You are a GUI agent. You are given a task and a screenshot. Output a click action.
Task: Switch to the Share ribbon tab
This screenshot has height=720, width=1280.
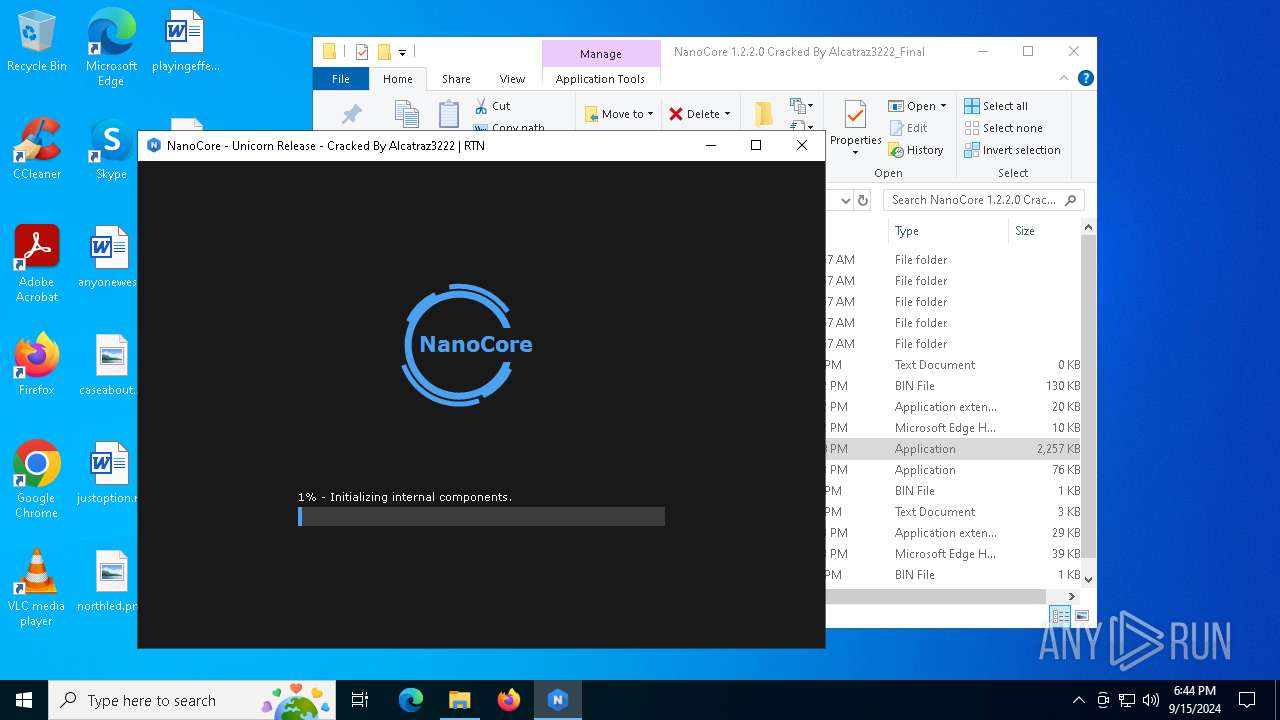pos(456,79)
